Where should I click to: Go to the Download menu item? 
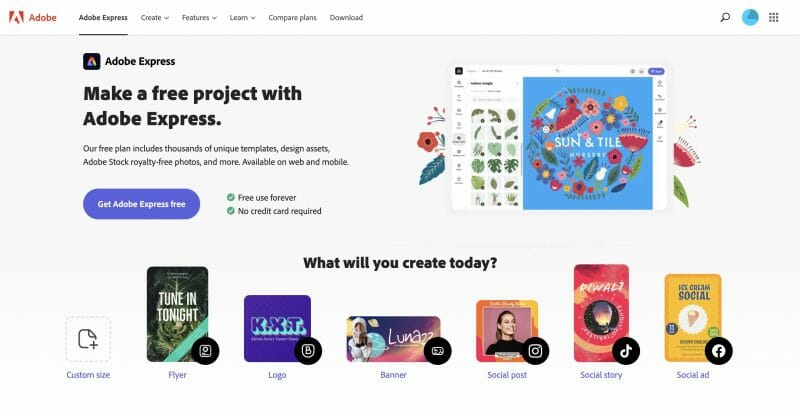(346, 17)
